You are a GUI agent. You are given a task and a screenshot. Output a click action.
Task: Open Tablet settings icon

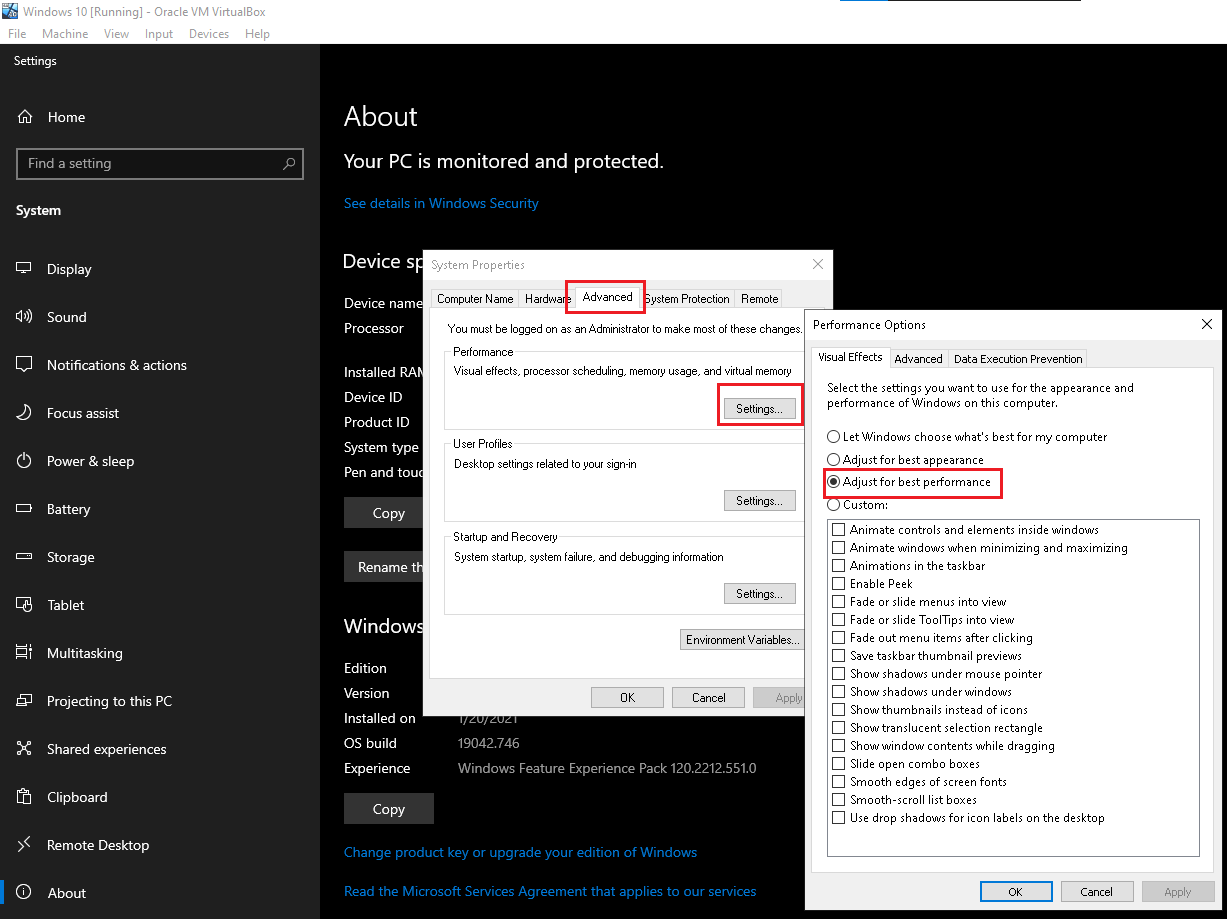coord(25,605)
